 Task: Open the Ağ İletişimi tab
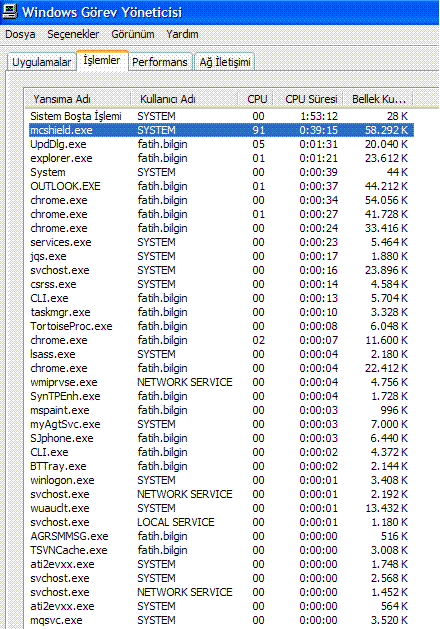[225, 62]
